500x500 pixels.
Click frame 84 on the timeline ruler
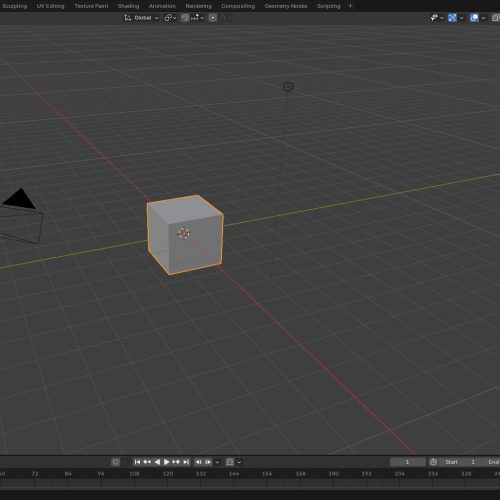(x=68, y=474)
